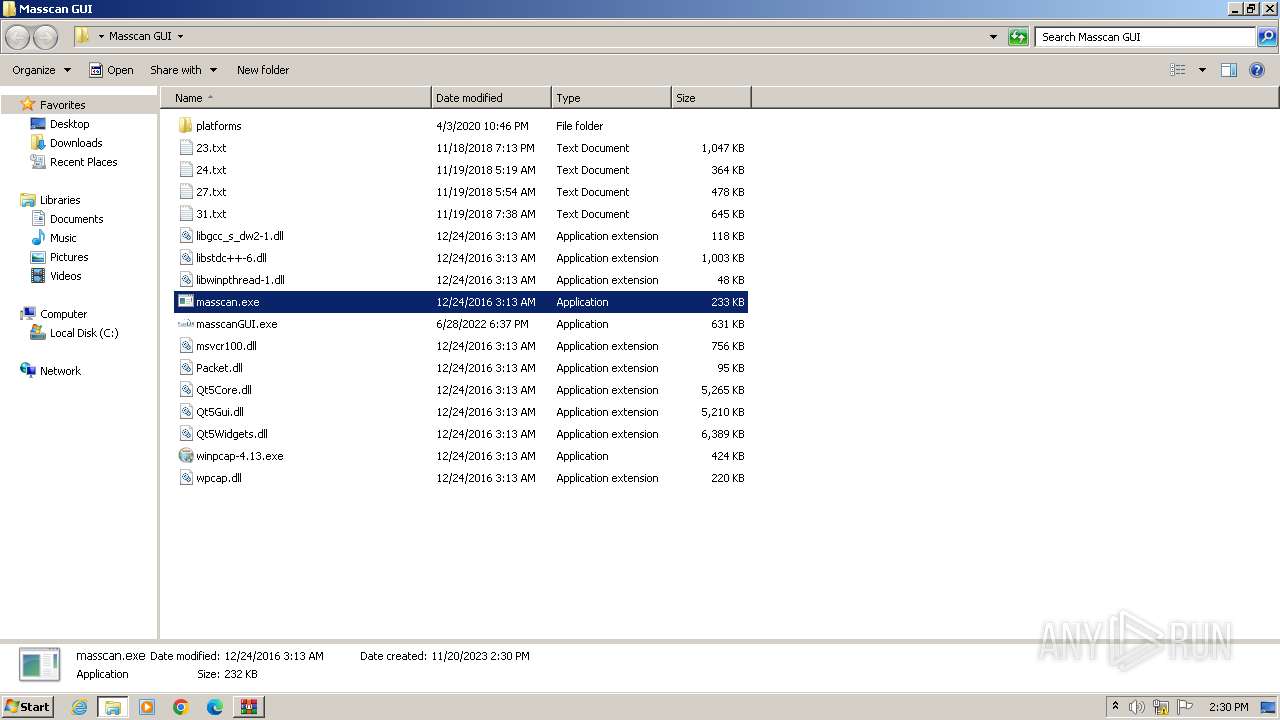Open the Share with menu

click(x=183, y=70)
